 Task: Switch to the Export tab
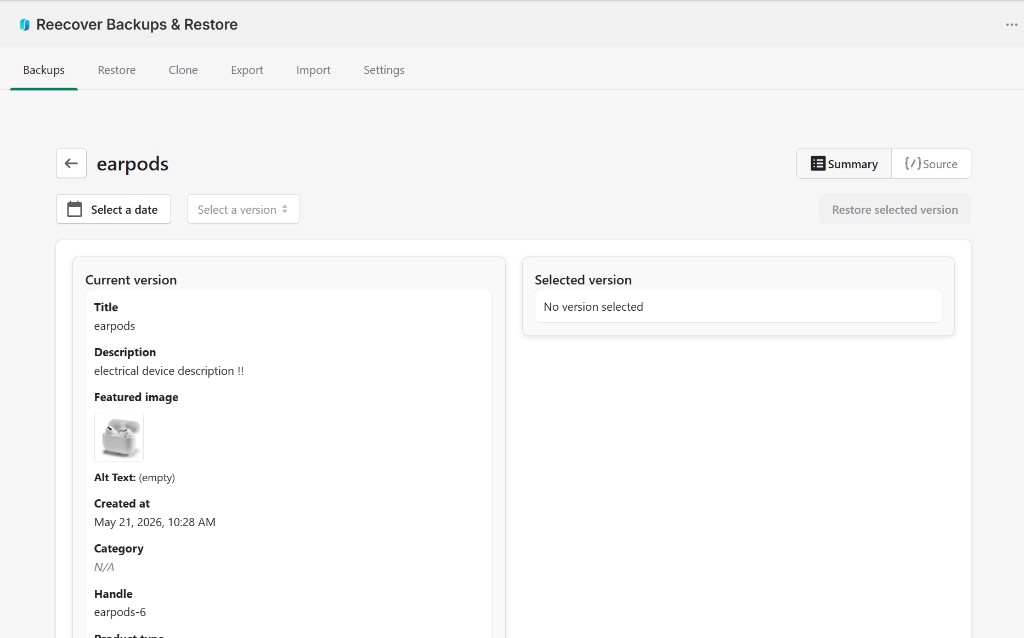click(247, 70)
